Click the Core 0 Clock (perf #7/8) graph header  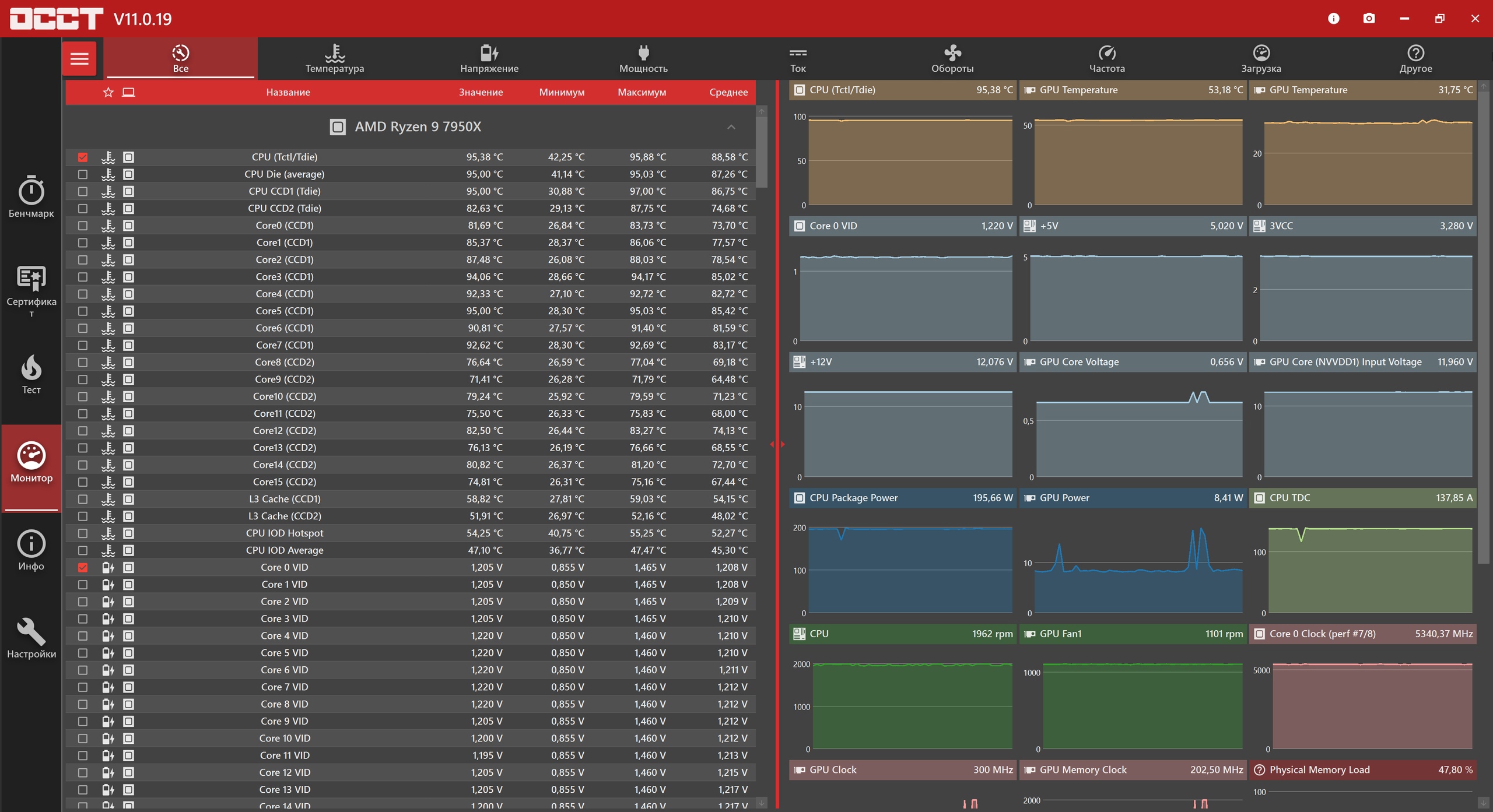coord(1363,634)
